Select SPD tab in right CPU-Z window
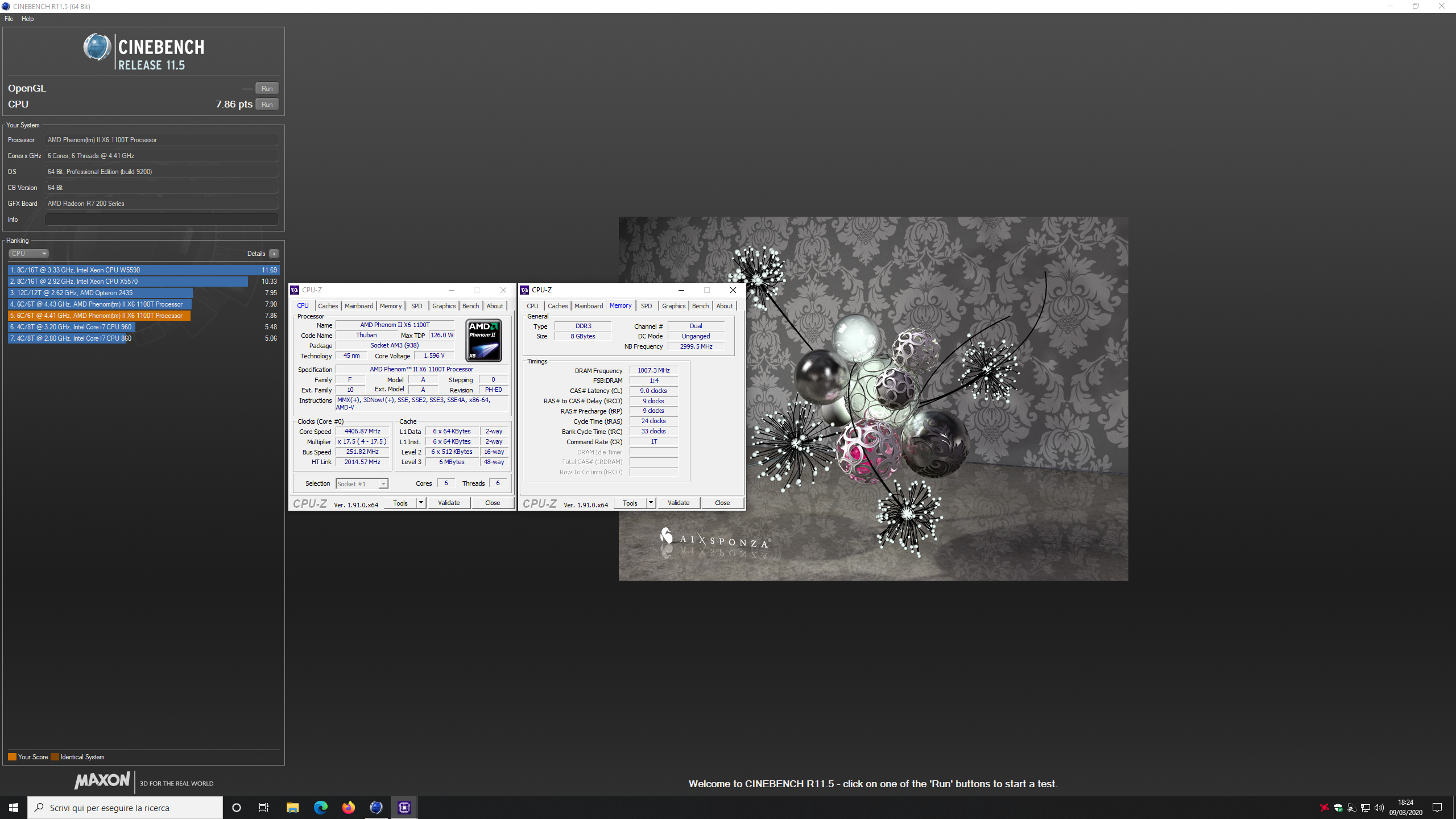The image size is (1456, 819). pos(647,306)
